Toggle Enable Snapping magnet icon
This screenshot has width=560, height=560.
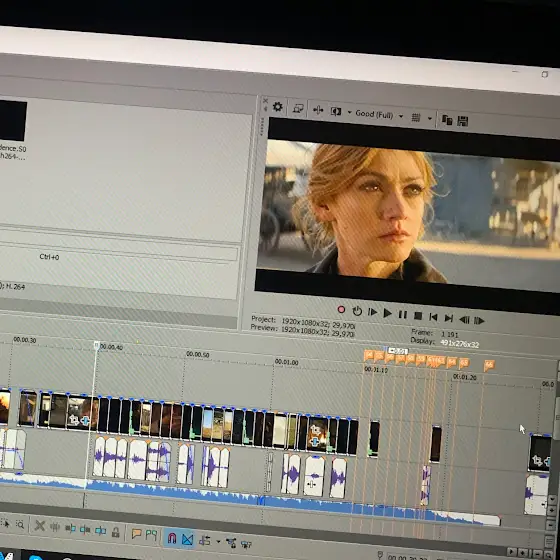[x=172, y=538]
